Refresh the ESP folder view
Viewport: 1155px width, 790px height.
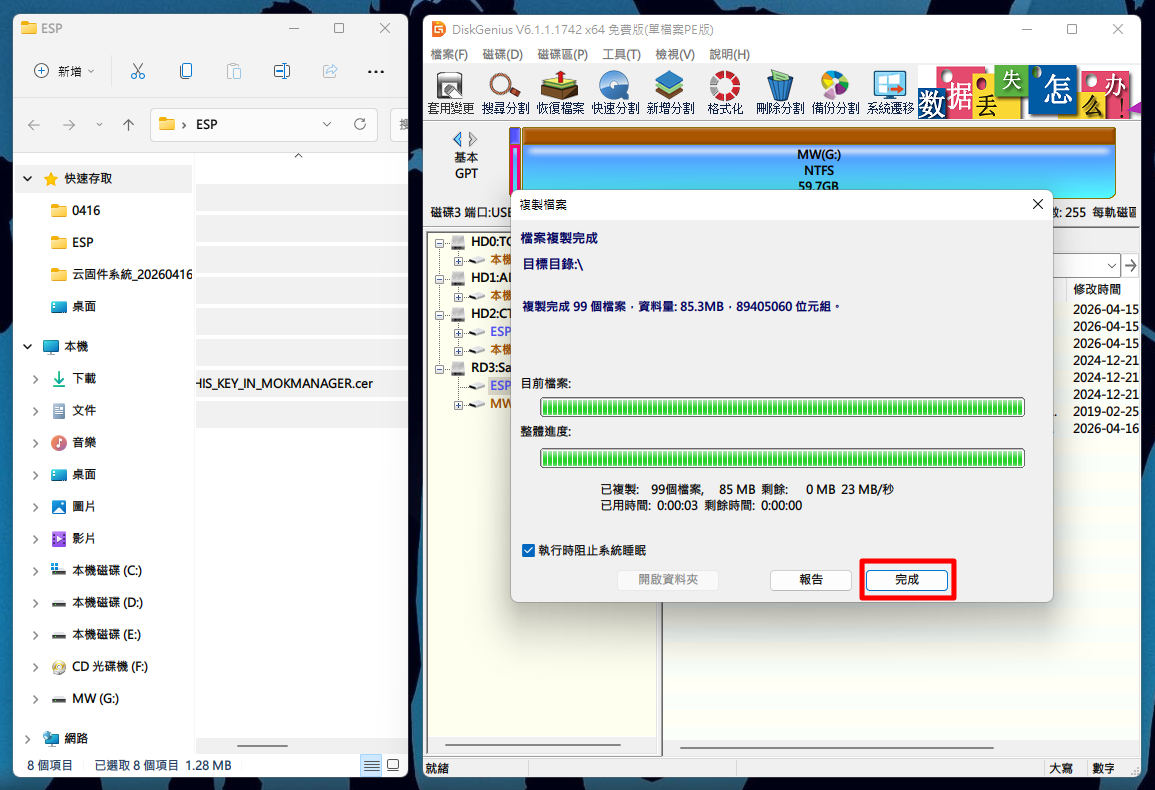coord(359,125)
